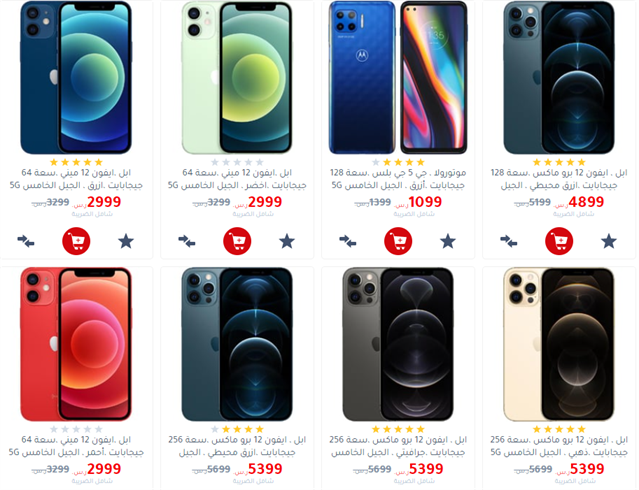Add blue iPhone 12 mini to cart

76,241
